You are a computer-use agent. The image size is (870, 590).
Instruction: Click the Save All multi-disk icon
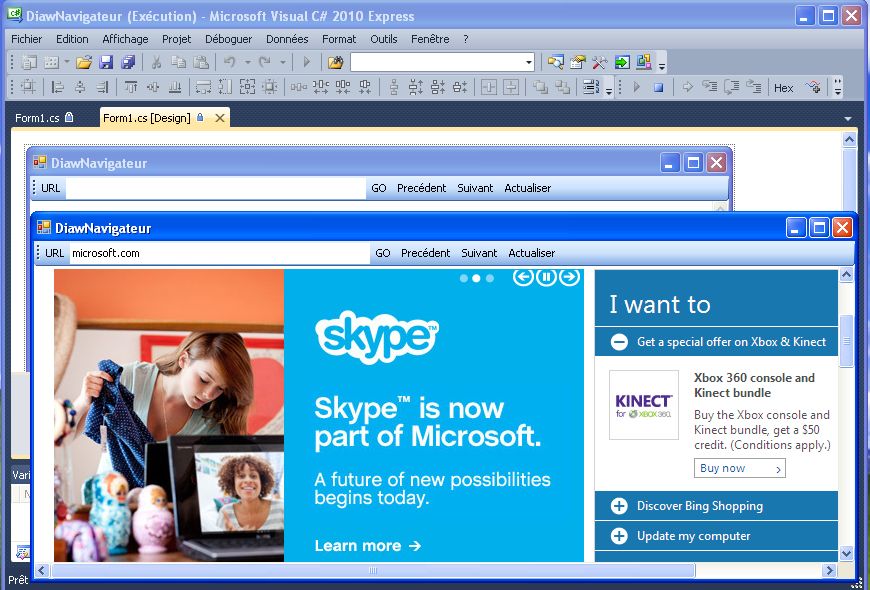pyautogui.click(x=128, y=62)
